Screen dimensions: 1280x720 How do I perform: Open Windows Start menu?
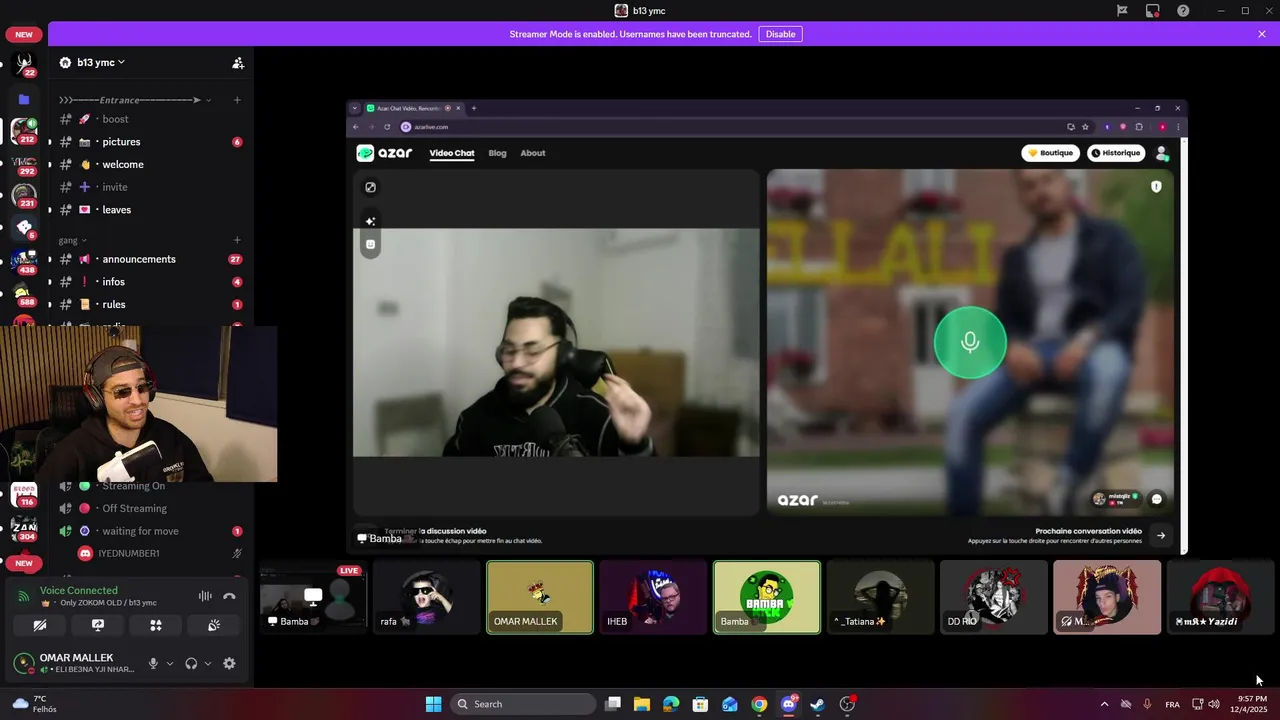tap(433, 704)
